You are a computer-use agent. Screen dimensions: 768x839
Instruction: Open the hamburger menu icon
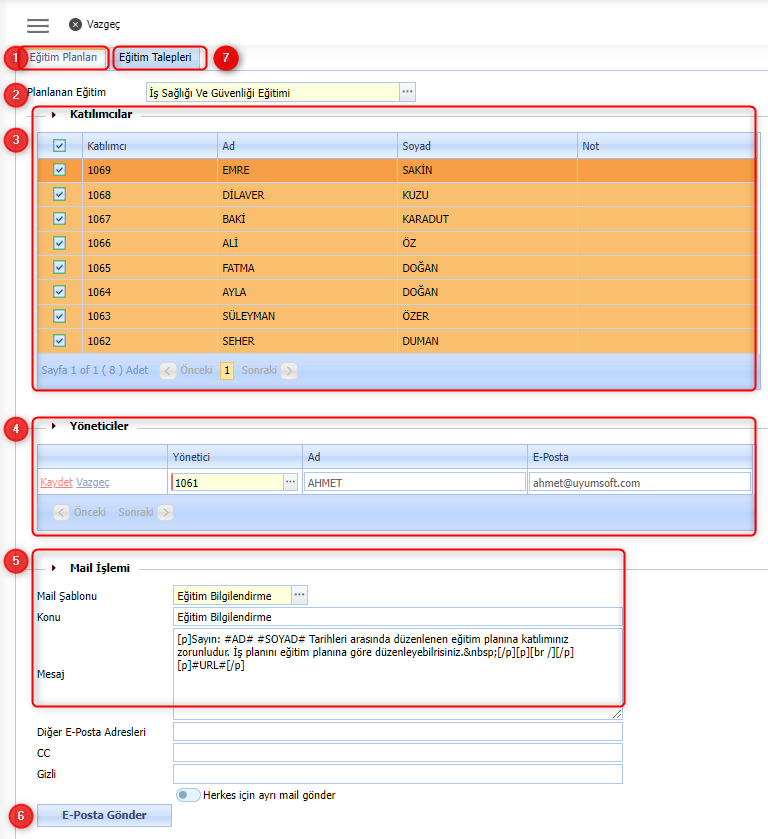pyautogui.click(x=38, y=25)
